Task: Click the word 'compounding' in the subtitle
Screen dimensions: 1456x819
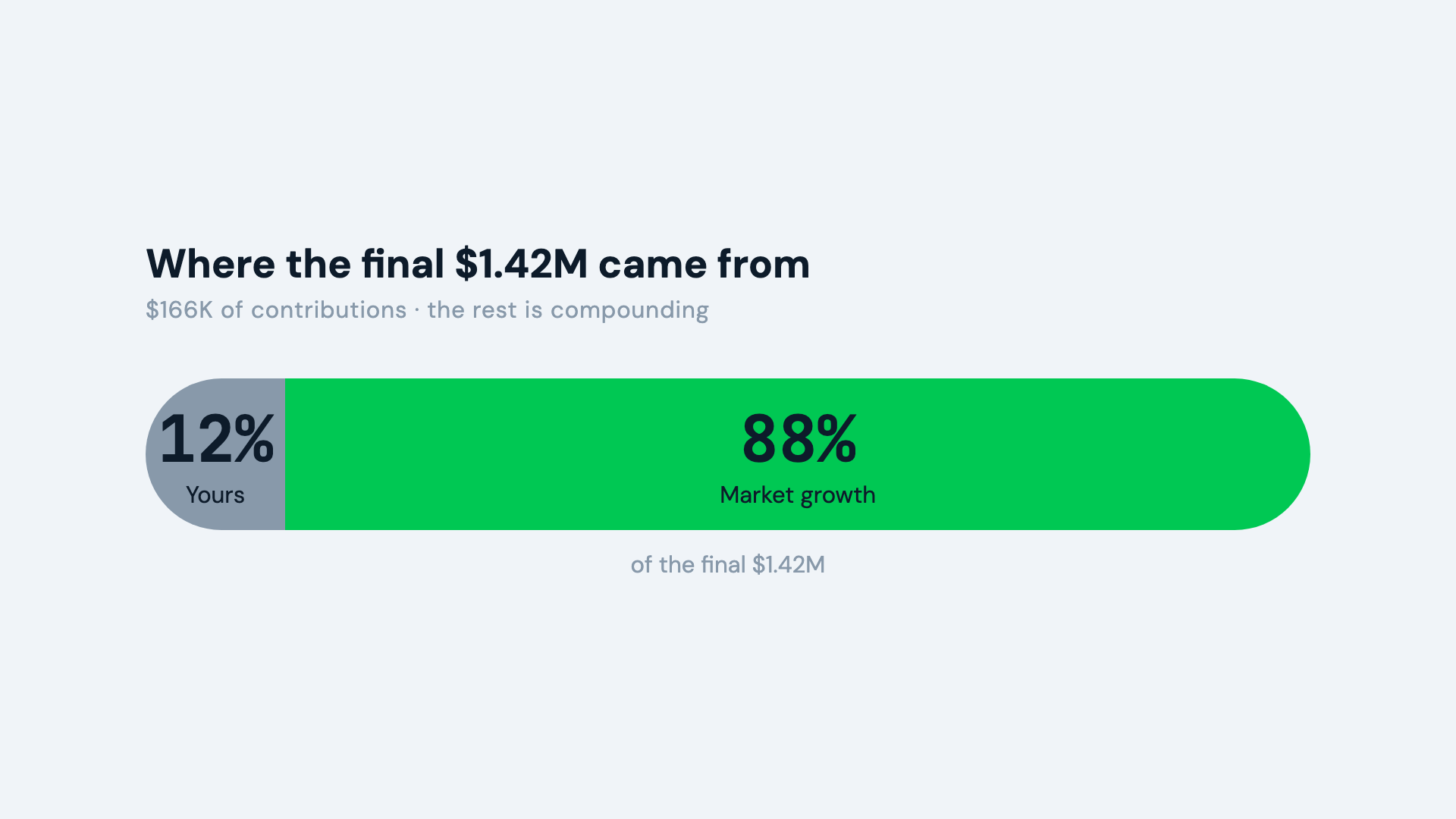Action: tap(629, 310)
